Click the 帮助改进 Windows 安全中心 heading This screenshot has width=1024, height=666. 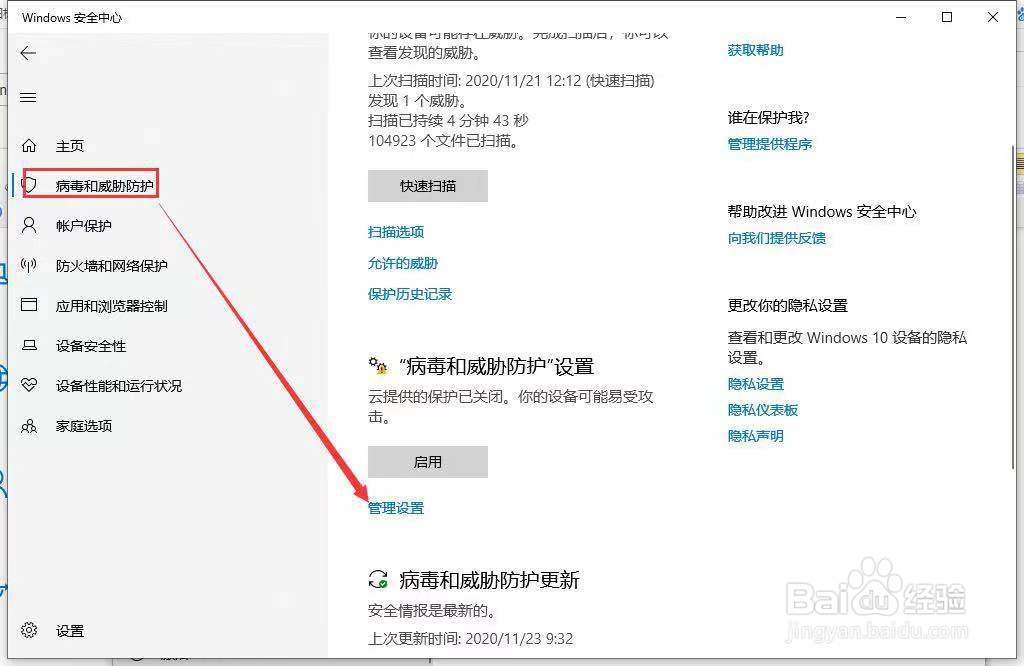click(x=822, y=212)
